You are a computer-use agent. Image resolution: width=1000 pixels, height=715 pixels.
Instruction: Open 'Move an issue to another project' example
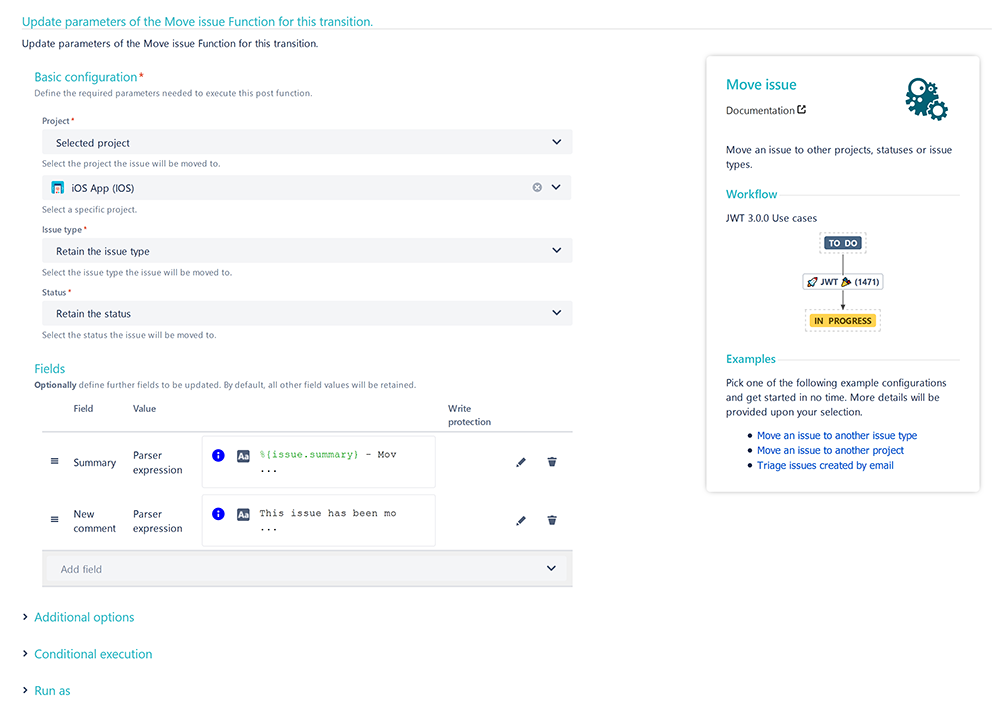tap(830, 450)
